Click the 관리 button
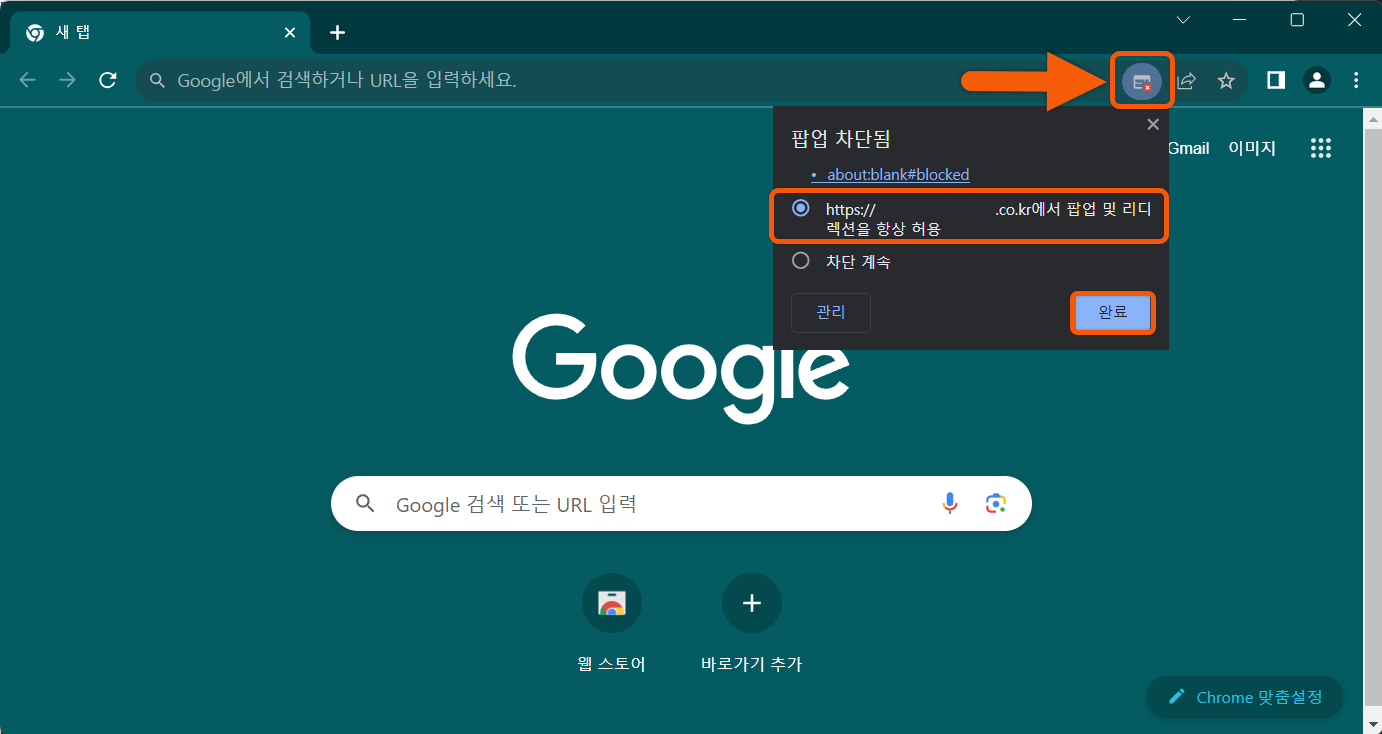1382x734 pixels. (831, 312)
